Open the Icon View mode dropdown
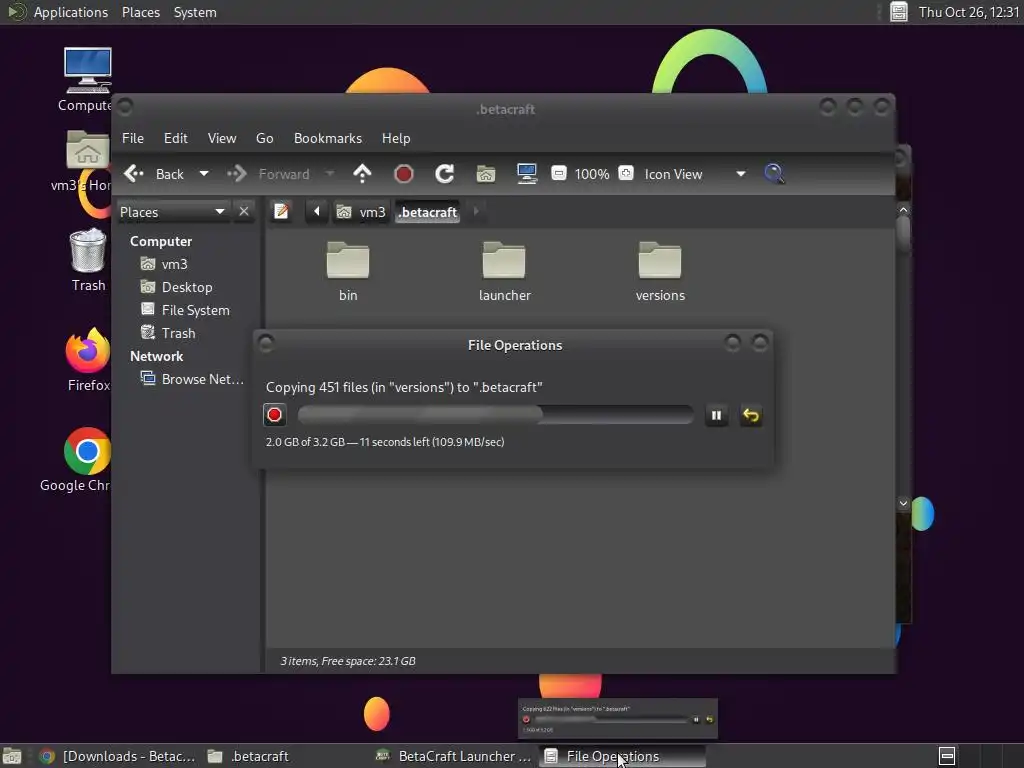The width and height of the screenshot is (1024, 768). [x=695, y=174]
